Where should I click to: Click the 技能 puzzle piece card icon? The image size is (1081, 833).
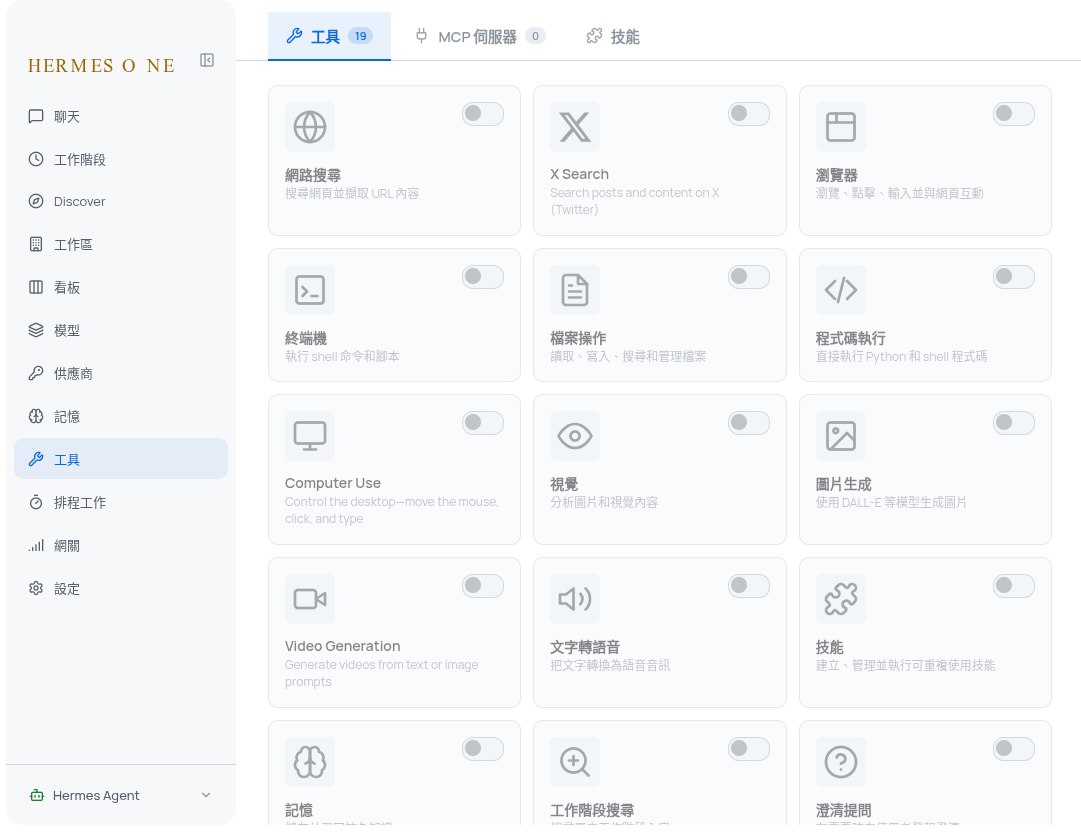(840, 599)
